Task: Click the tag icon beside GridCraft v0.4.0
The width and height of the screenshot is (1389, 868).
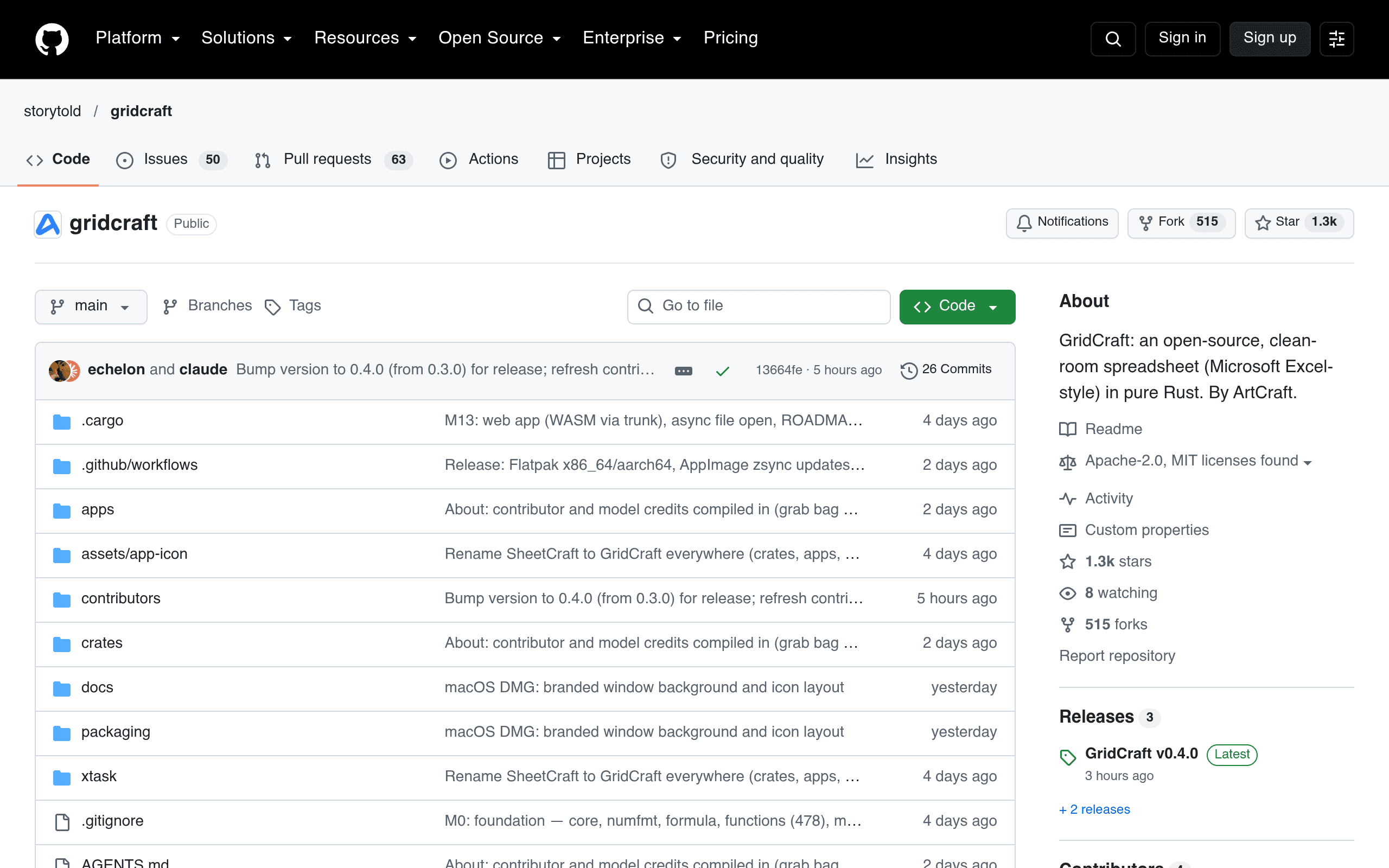Action: coord(1068,757)
